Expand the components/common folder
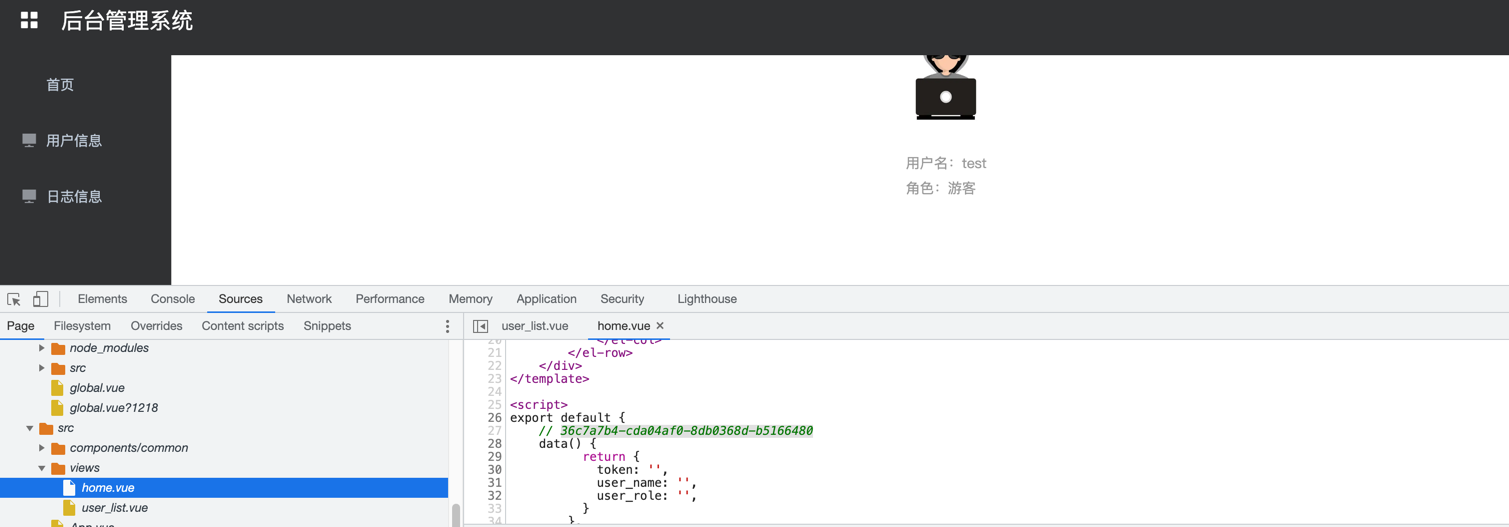 point(42,448)
